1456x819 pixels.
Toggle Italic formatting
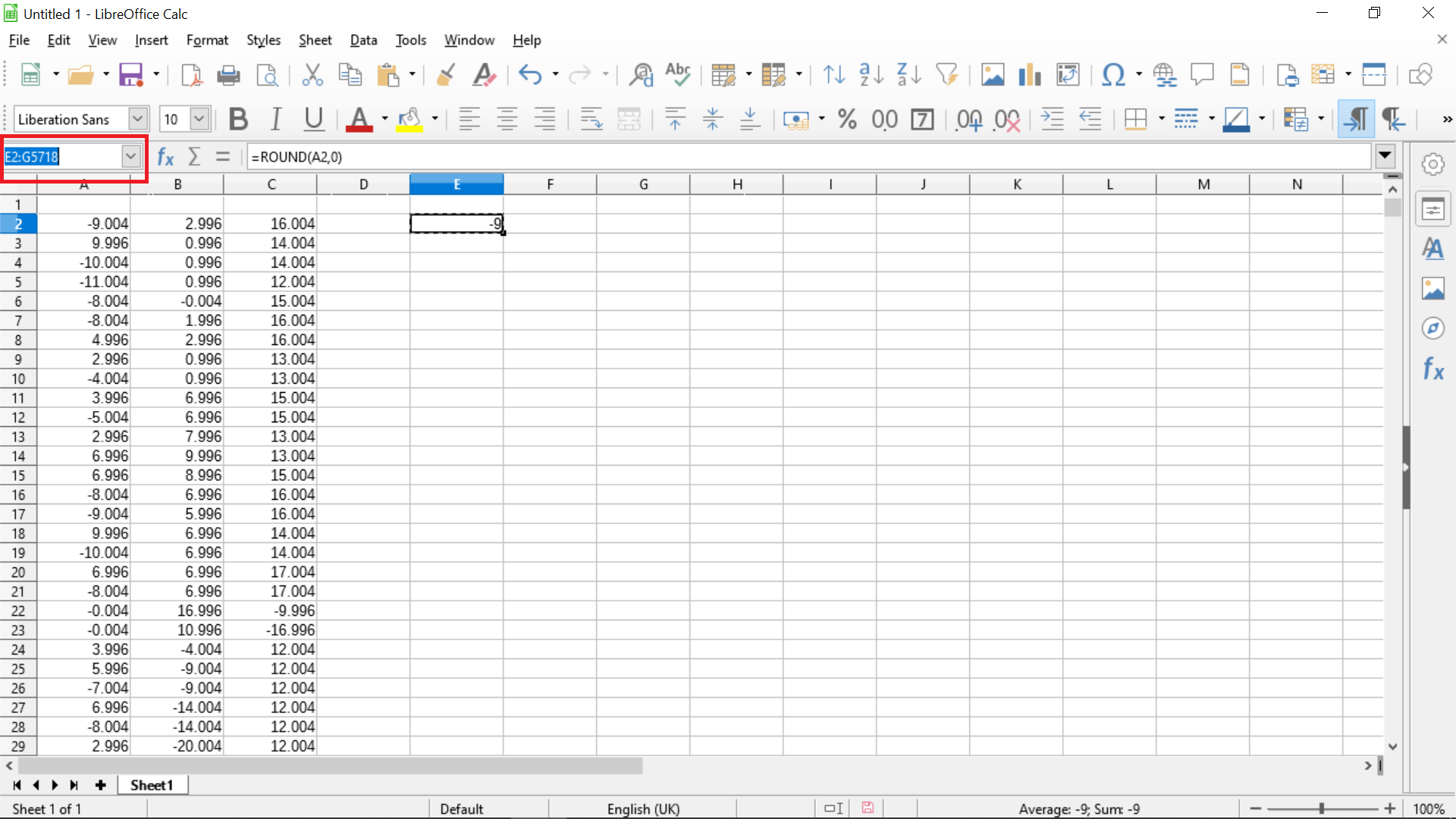pyautogui.click(x=276, y=119)
